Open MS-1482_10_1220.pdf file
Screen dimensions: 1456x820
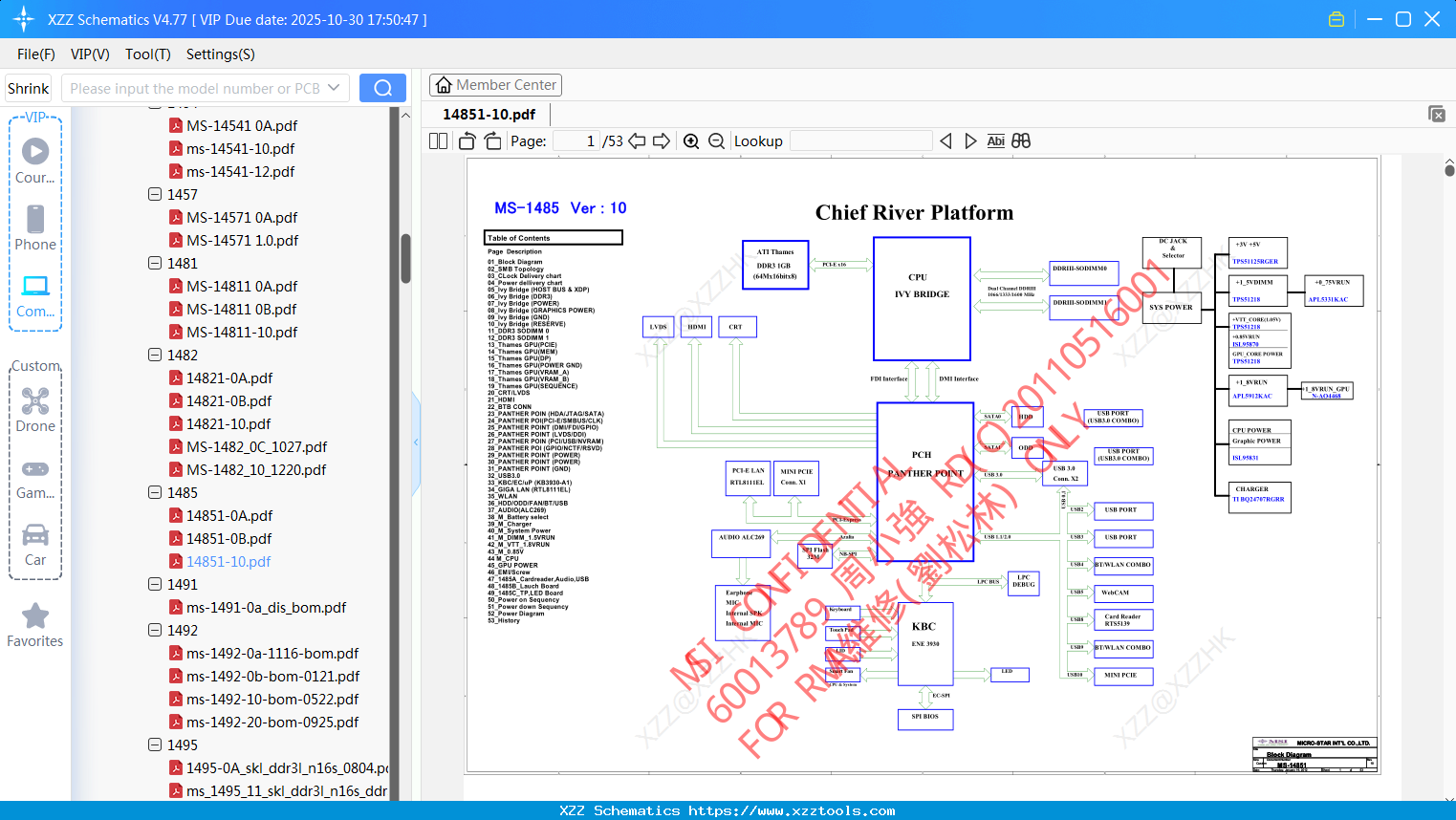pos(256,470)
